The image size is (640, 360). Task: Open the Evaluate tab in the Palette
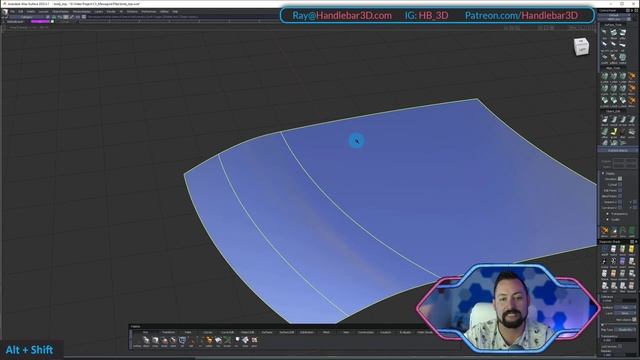(405, 332)
